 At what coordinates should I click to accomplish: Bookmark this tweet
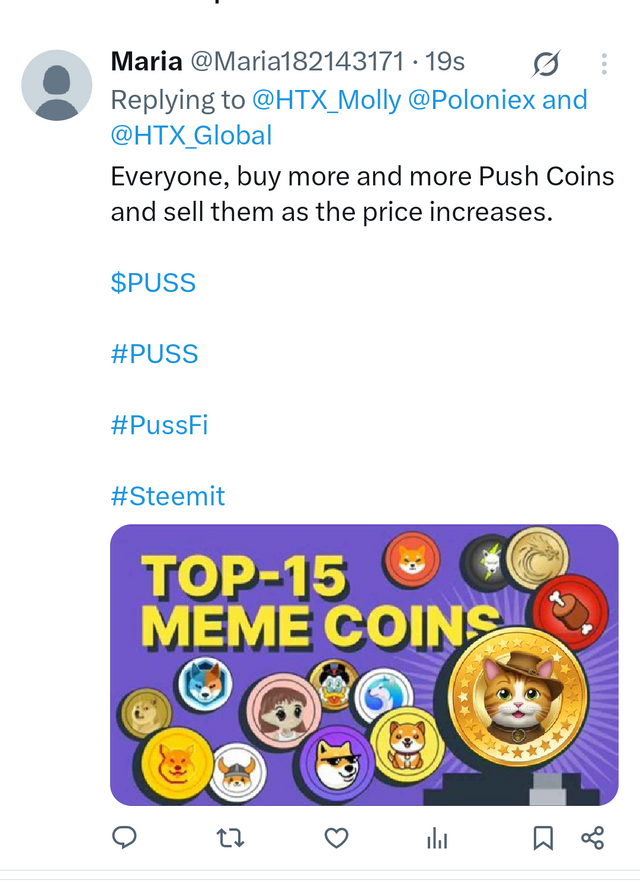(543, 838)
